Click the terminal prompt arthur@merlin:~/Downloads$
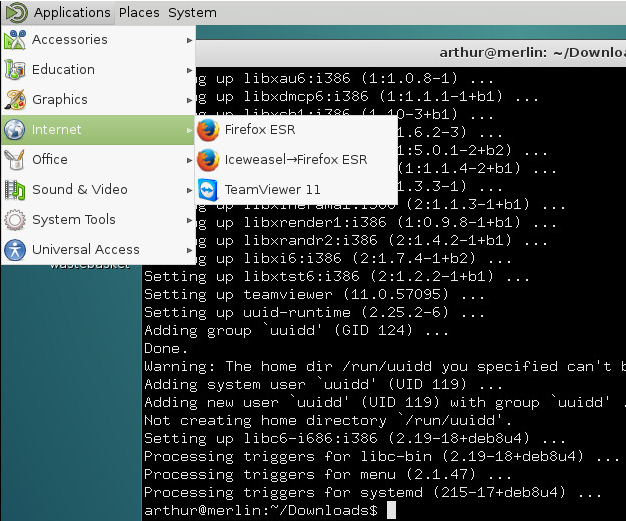This screenshot has width=626, height=521. click(261, 510)
